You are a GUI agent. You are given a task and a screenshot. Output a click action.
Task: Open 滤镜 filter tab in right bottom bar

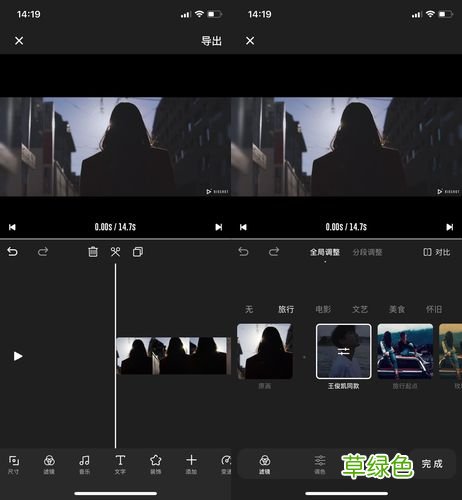(265, 464)
